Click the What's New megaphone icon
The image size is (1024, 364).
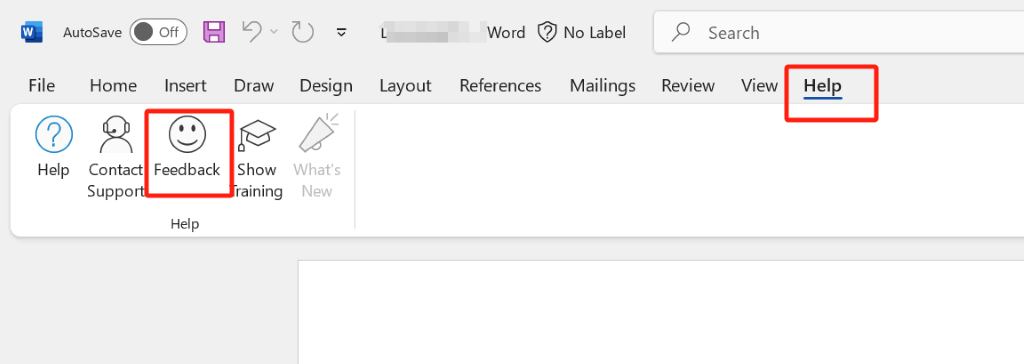click(317, 134)
